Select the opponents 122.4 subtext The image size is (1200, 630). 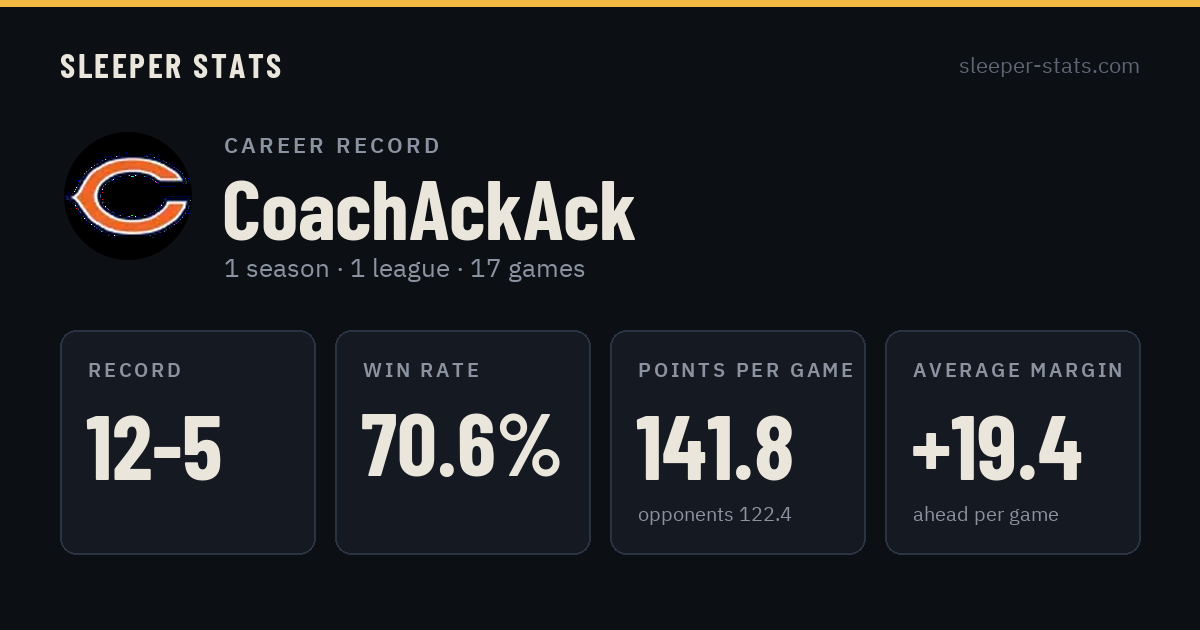[715, 515]
